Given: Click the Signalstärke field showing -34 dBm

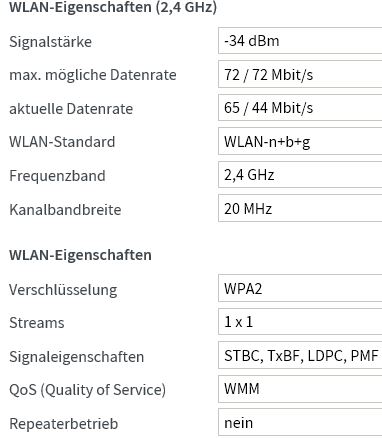Looking at the screenshot, I should click(x=300, y=41).
